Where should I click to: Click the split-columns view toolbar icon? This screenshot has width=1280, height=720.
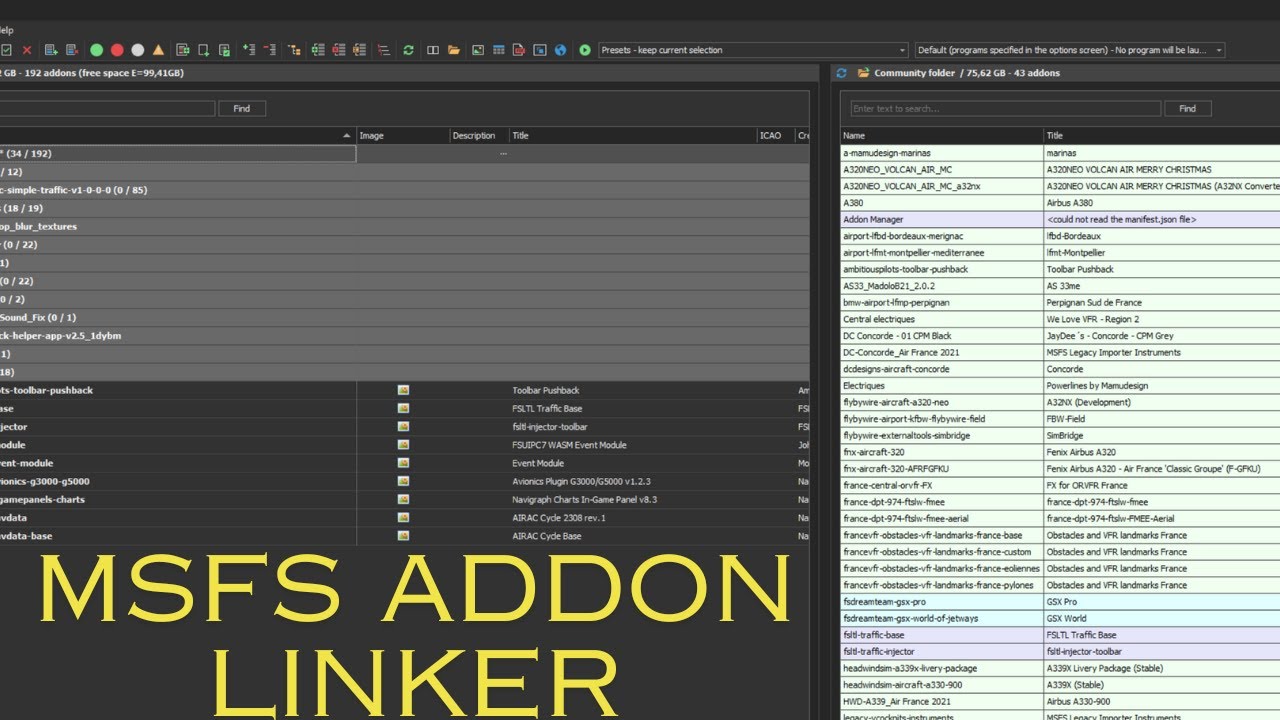432,50
